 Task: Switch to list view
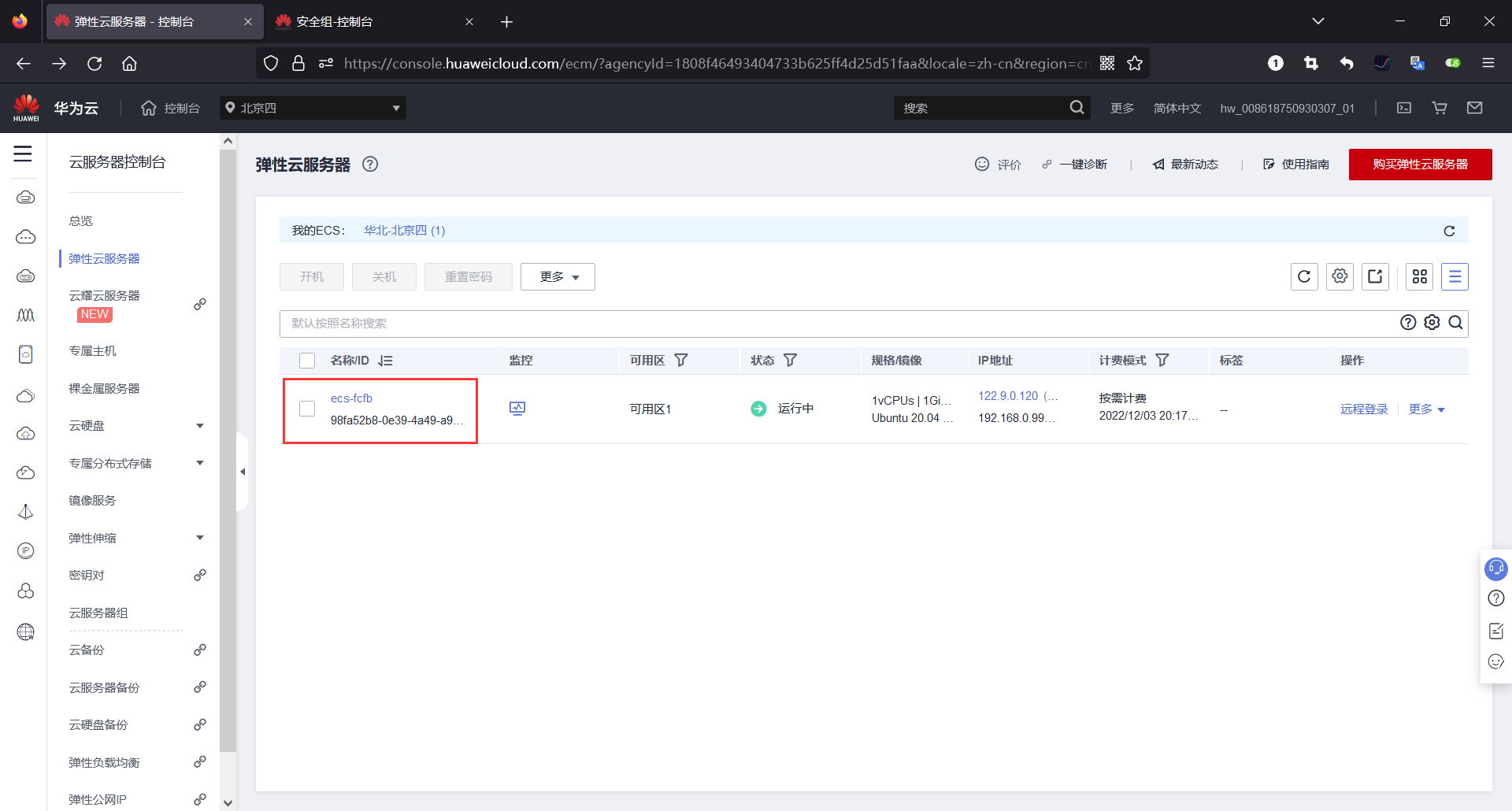1455,276
